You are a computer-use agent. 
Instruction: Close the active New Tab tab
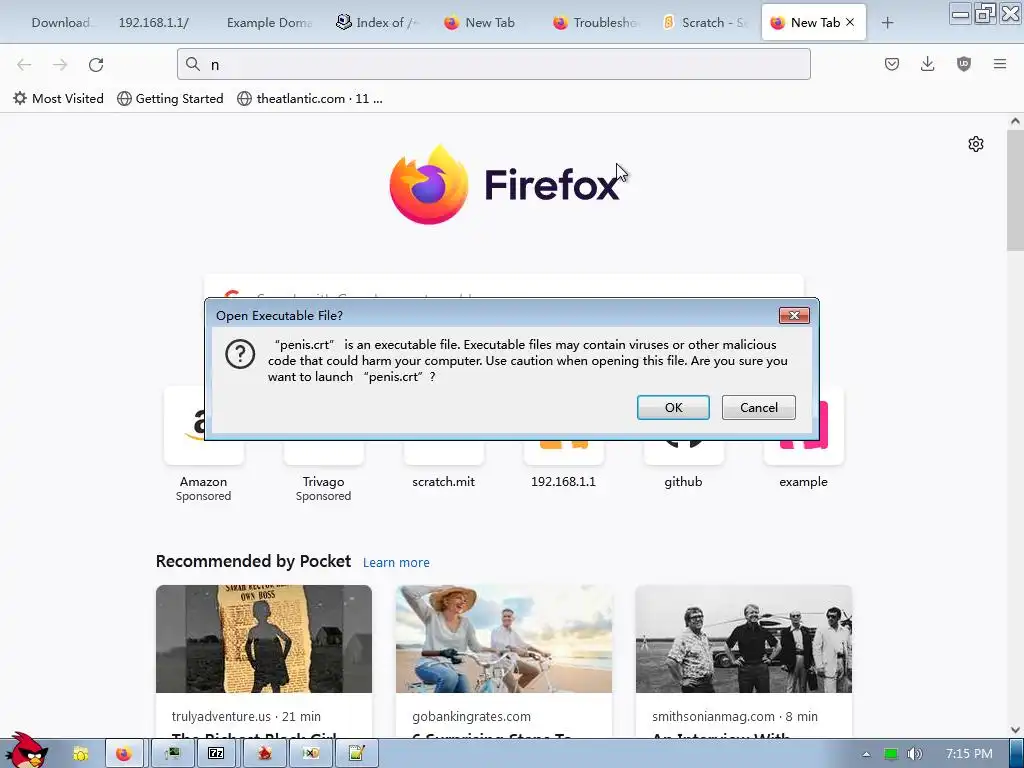tap(850, 22)
